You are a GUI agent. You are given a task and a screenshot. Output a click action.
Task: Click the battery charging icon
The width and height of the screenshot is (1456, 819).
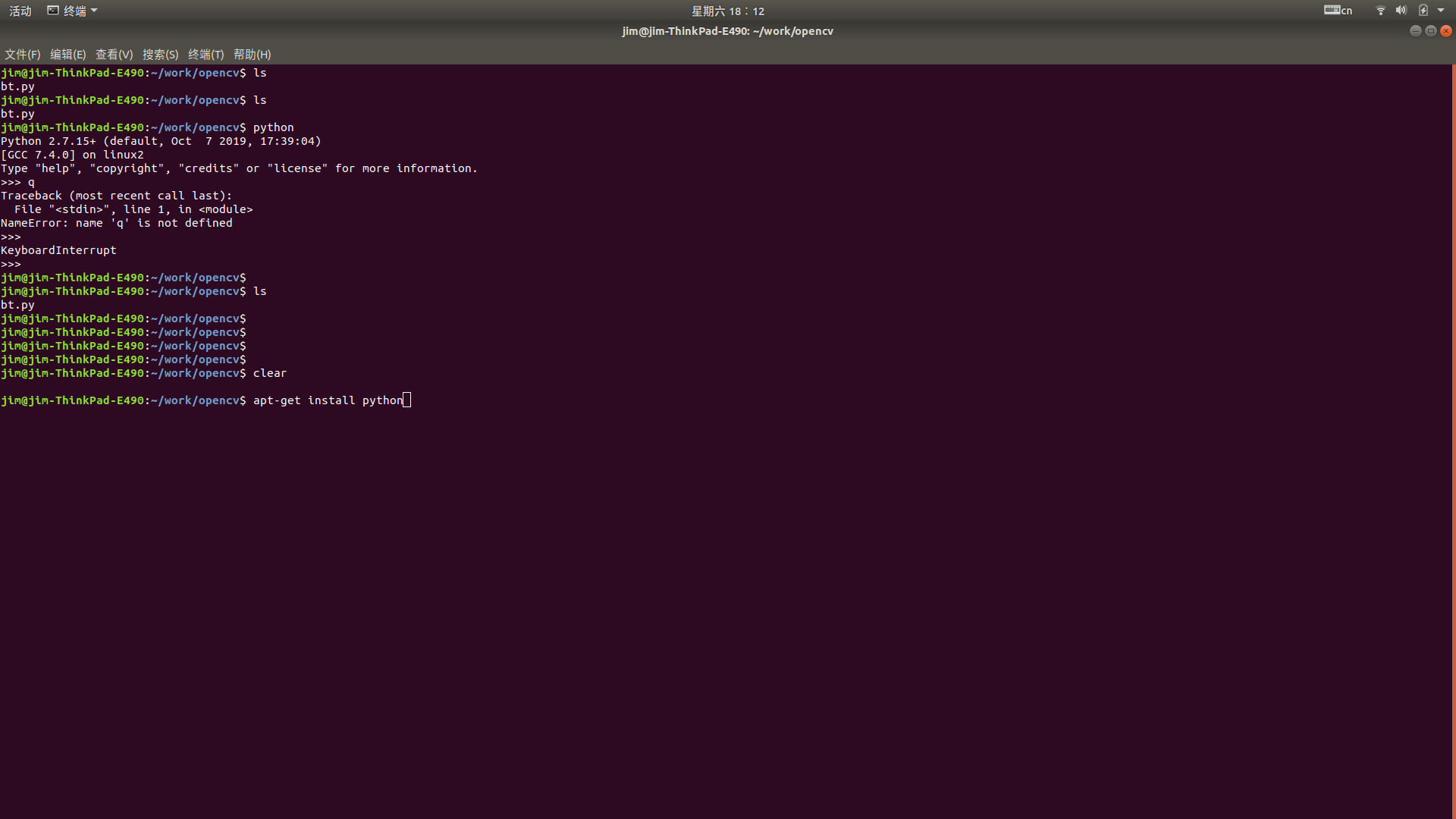pyautogui.click(x=1423, y=11)
